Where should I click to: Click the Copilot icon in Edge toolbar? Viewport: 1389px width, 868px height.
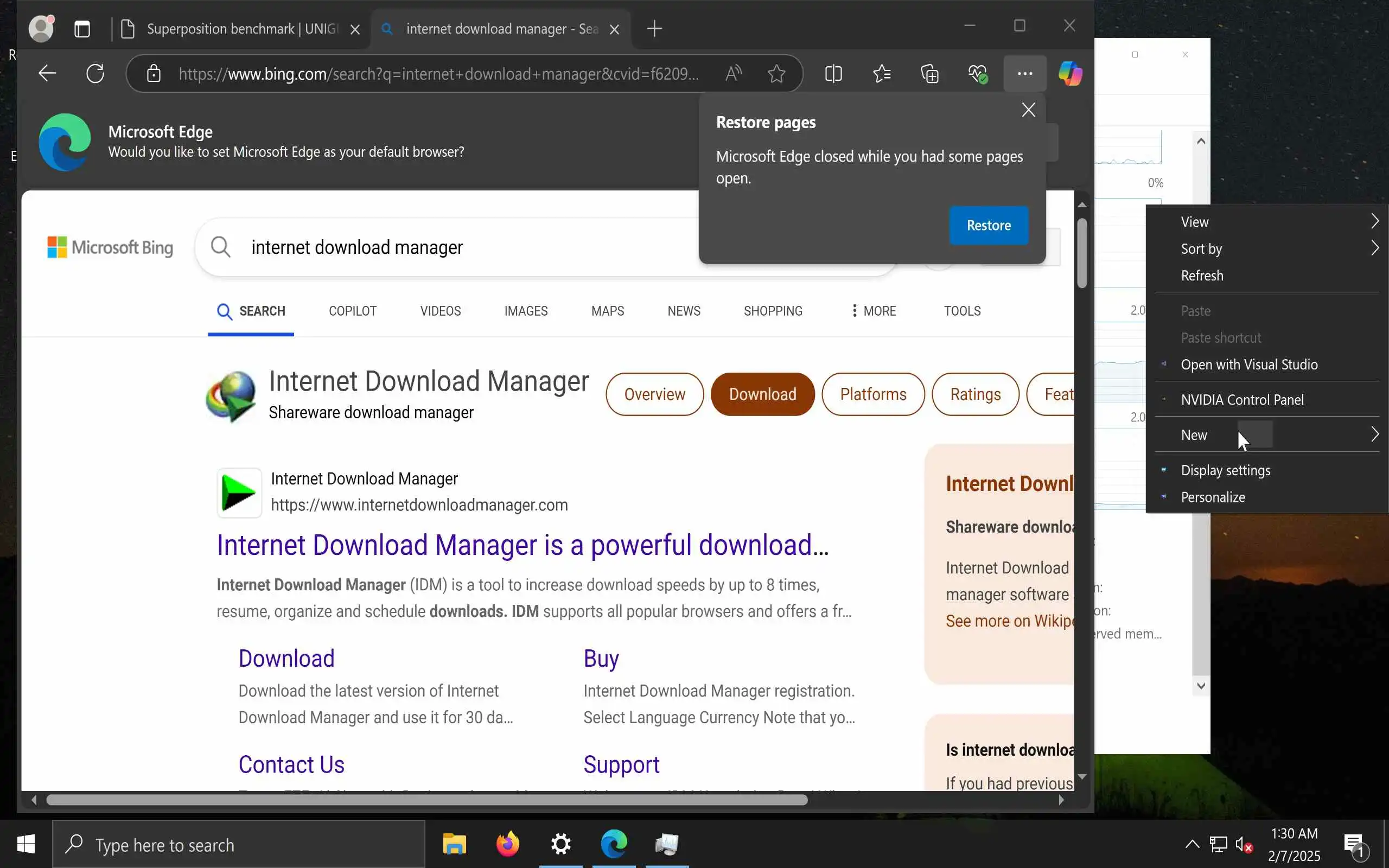1070,73
